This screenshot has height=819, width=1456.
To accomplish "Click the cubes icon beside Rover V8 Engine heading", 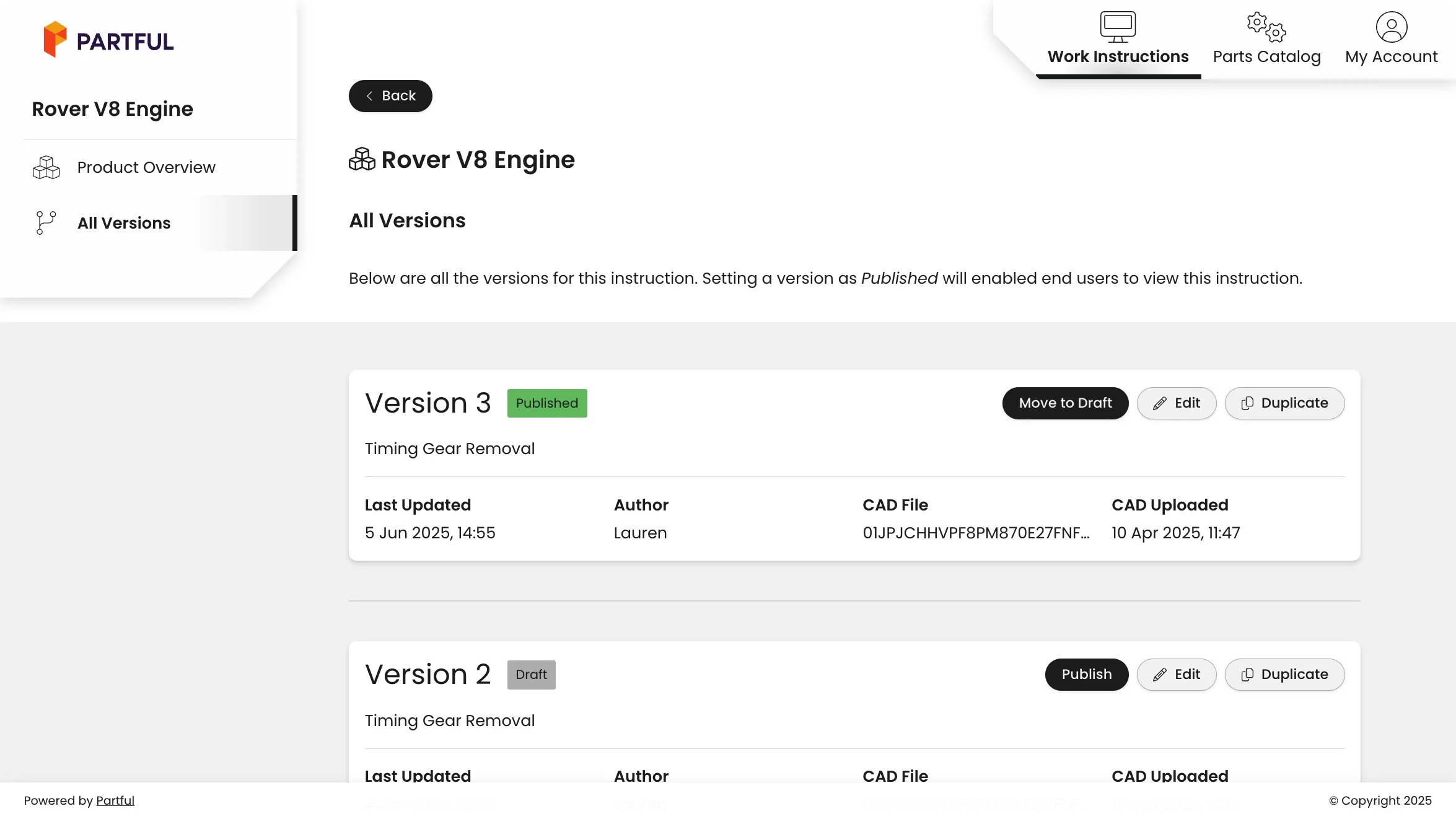I will pyautogui.click(x=362, y=159).
